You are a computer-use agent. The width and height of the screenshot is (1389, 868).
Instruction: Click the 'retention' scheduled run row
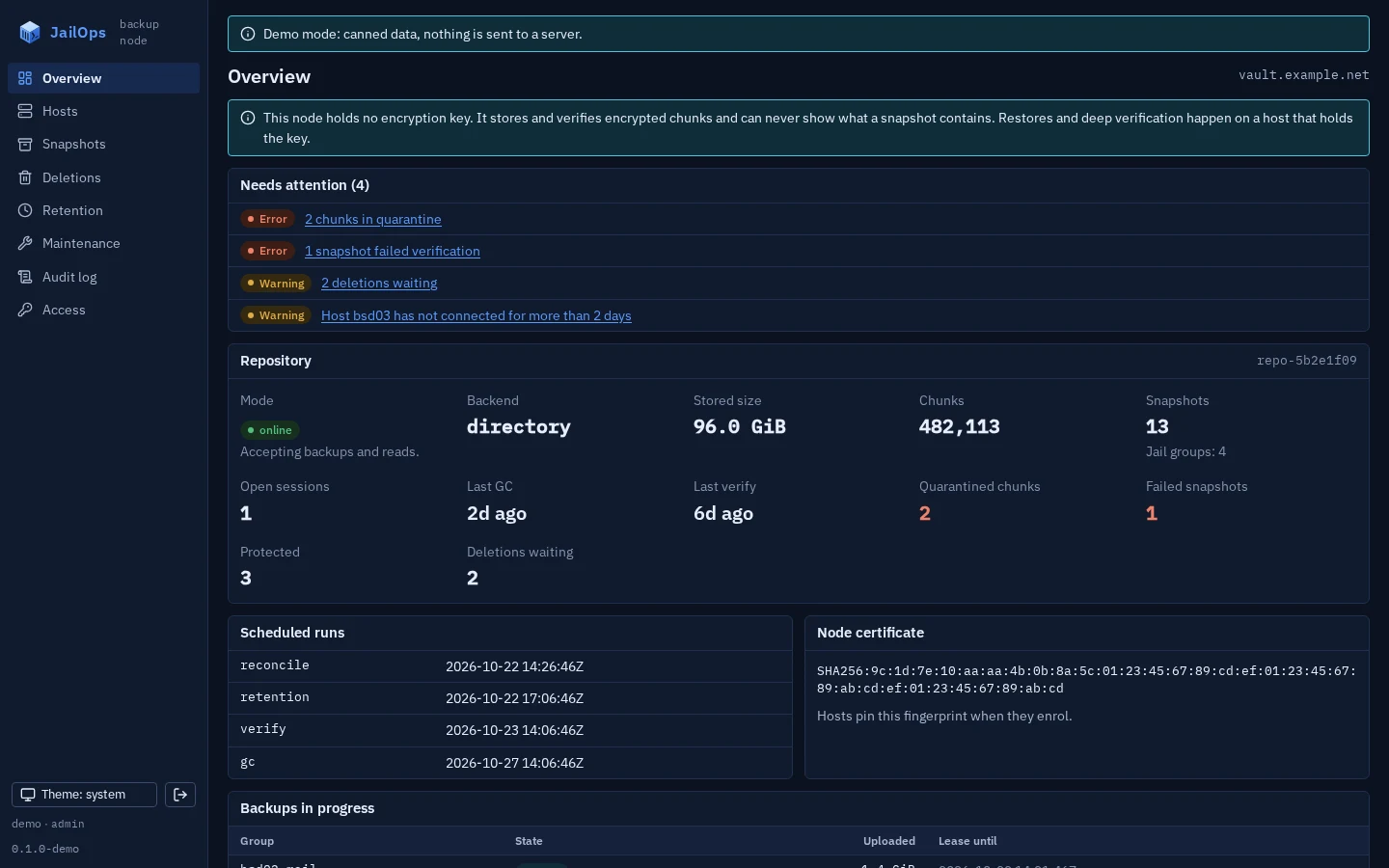[510, 698]
